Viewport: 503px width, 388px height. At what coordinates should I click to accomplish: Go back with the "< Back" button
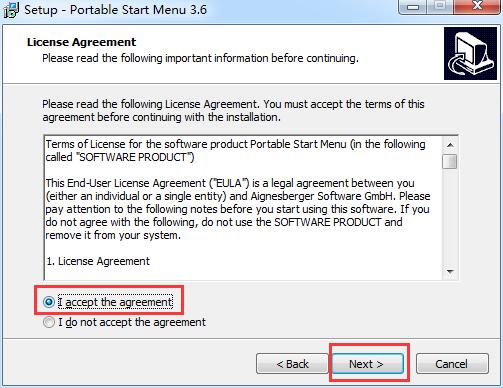pos(292,364)
